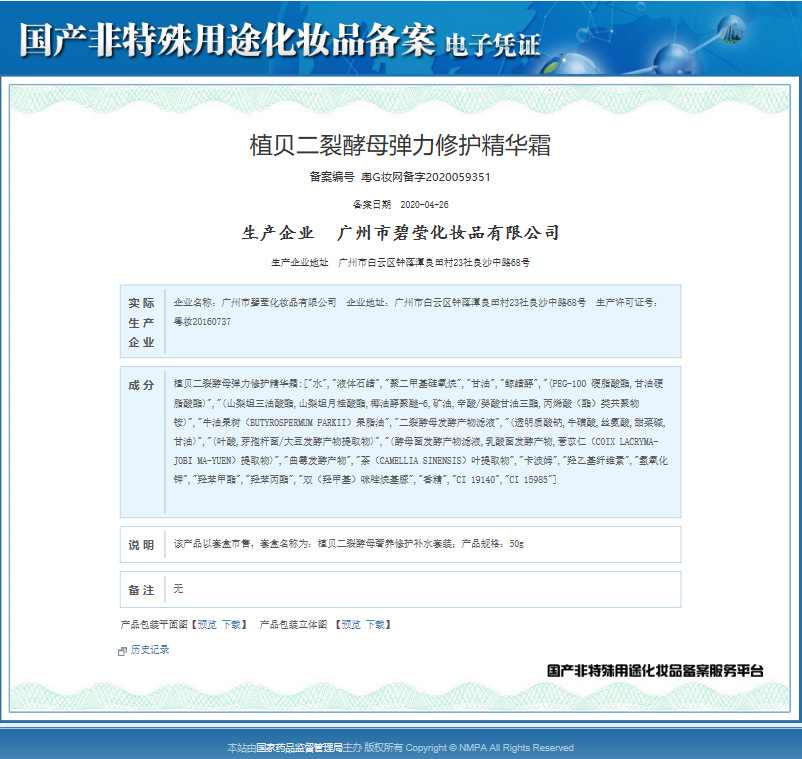Image resolution: width=802 pixels, height=759 pixels.
Task: Click the 备注 row label
Action: click(141, 590)
